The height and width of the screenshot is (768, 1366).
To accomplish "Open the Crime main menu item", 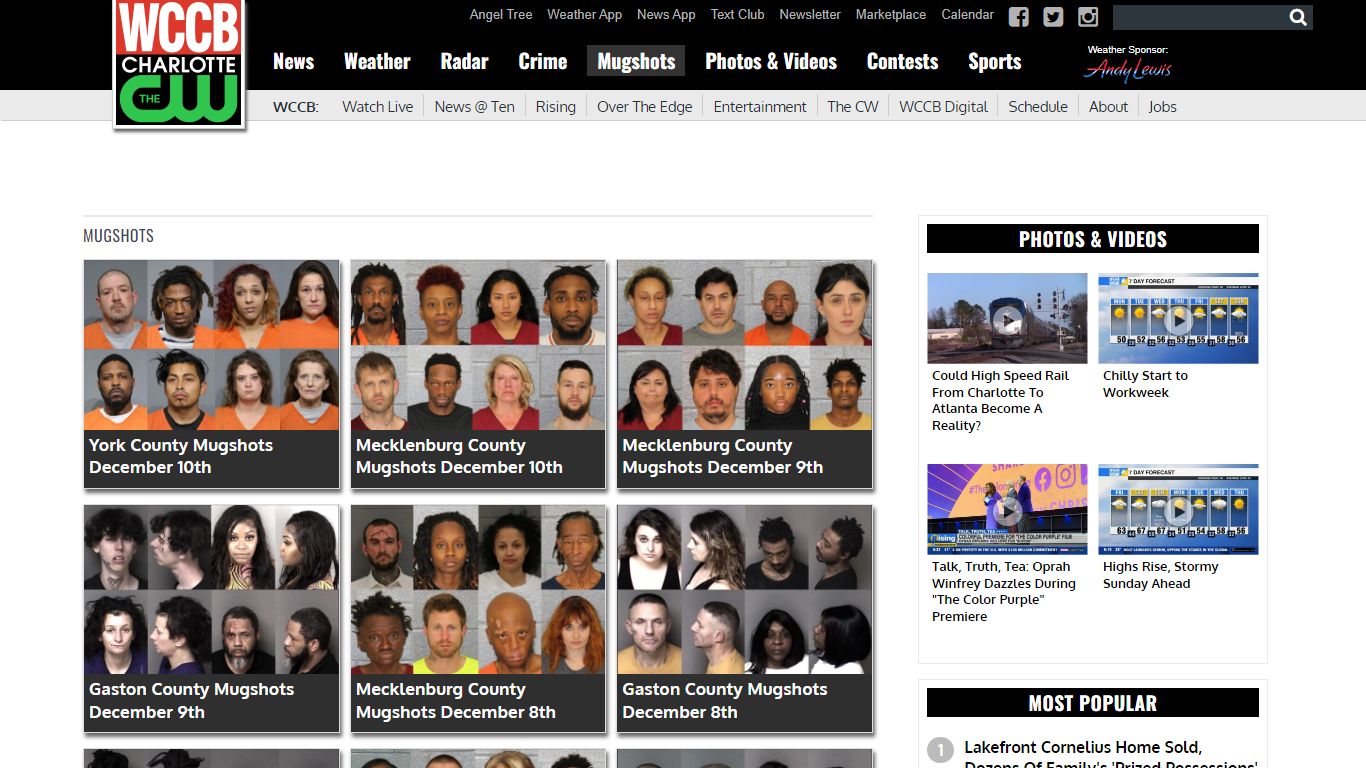I will pyautogui.click(x=543, y=61).
